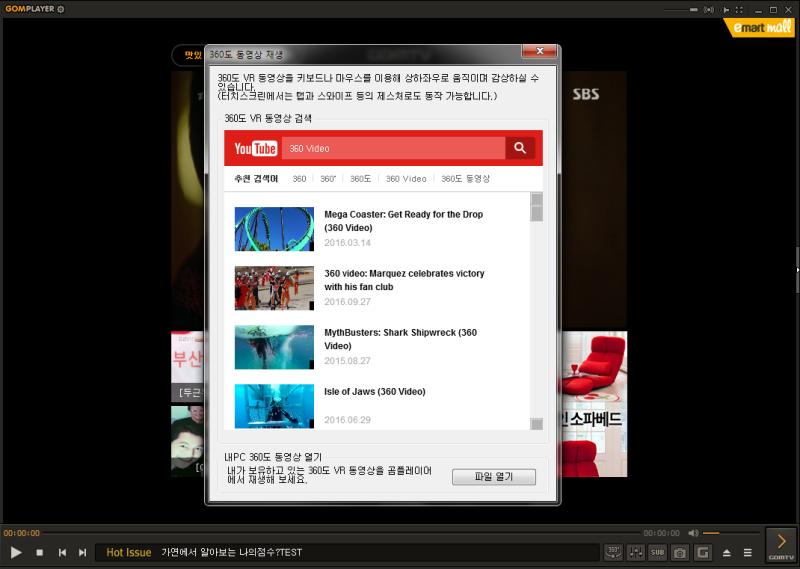Click the Hot Issue label in the ticker

click(x=129, y=552)
